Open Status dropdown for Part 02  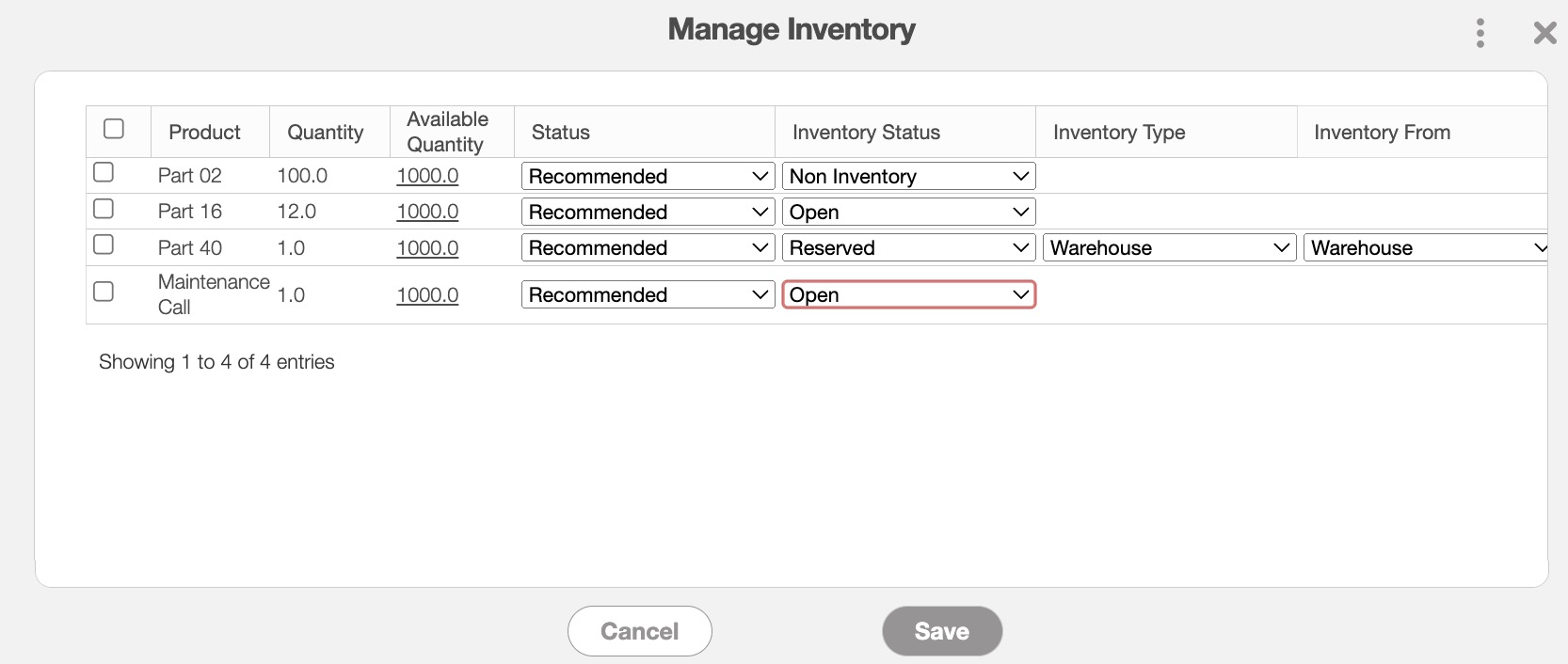click(x=648, y=176)
